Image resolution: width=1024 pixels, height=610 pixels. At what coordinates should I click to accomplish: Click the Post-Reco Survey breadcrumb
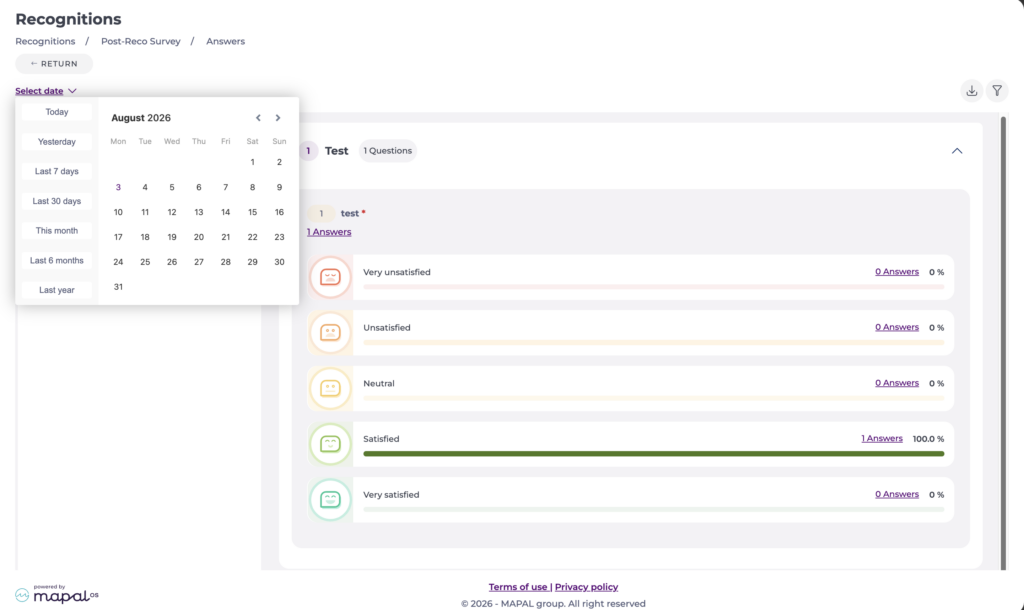(140, 41)
